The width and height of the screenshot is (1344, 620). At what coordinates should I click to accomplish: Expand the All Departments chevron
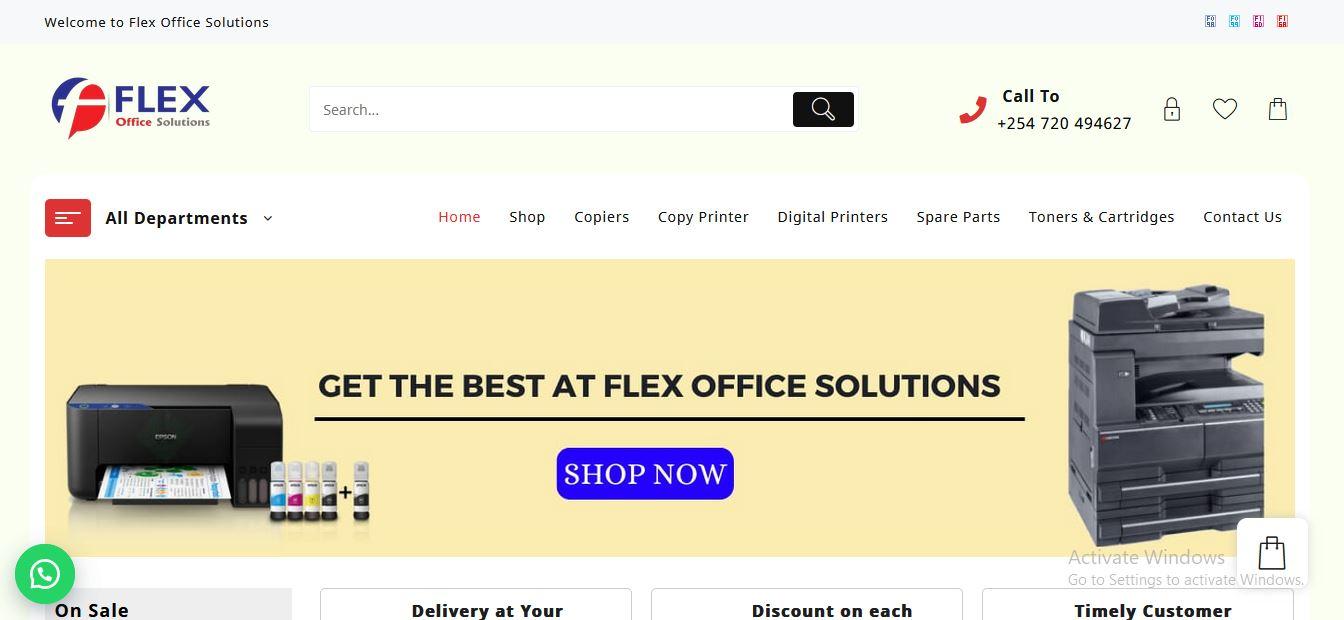pyautogui.click(x=267, y=218)
